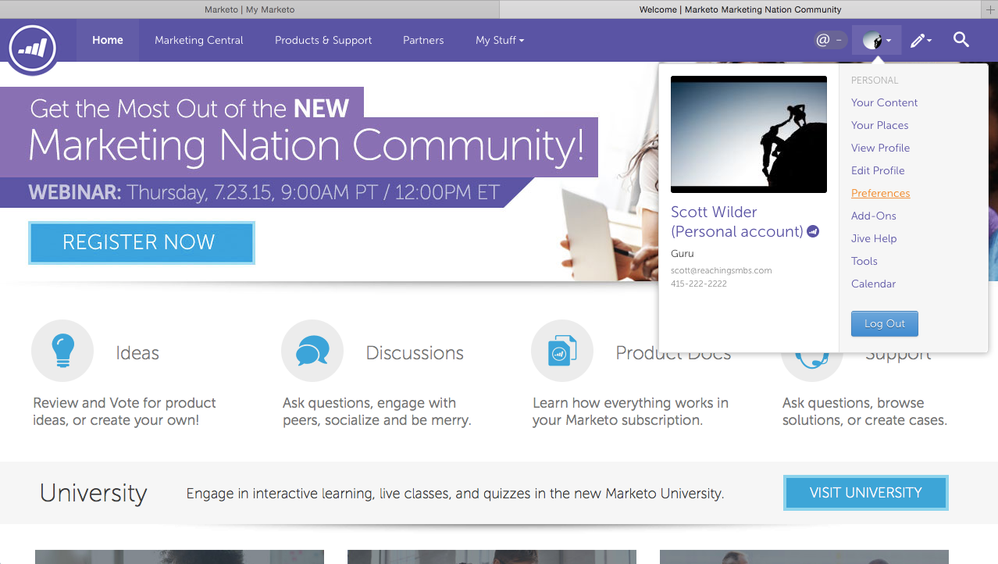Click the Log Out button
The image size is (998, 564).
coord(884,323)
